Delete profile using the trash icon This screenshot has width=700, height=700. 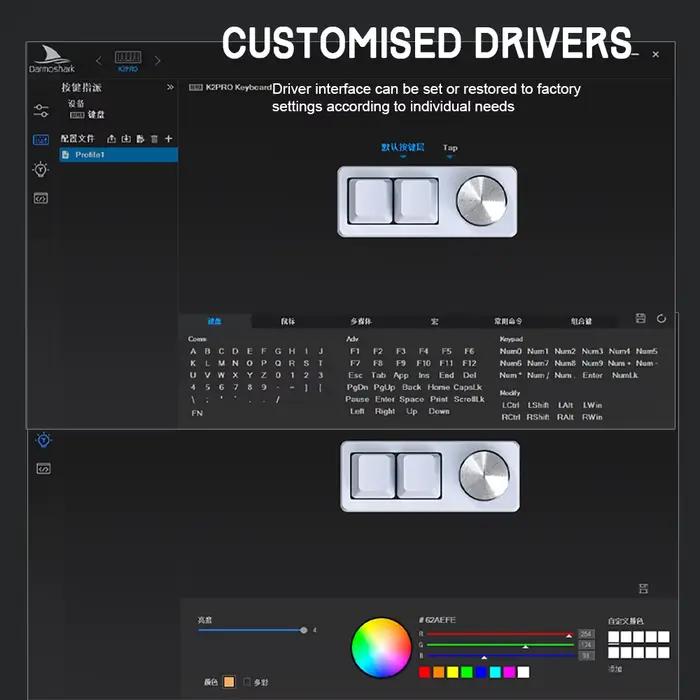click(x=154, y=139)
